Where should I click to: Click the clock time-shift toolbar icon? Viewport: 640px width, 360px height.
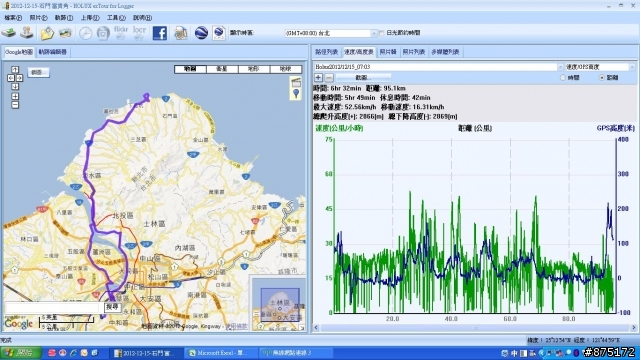pos(85,33)
